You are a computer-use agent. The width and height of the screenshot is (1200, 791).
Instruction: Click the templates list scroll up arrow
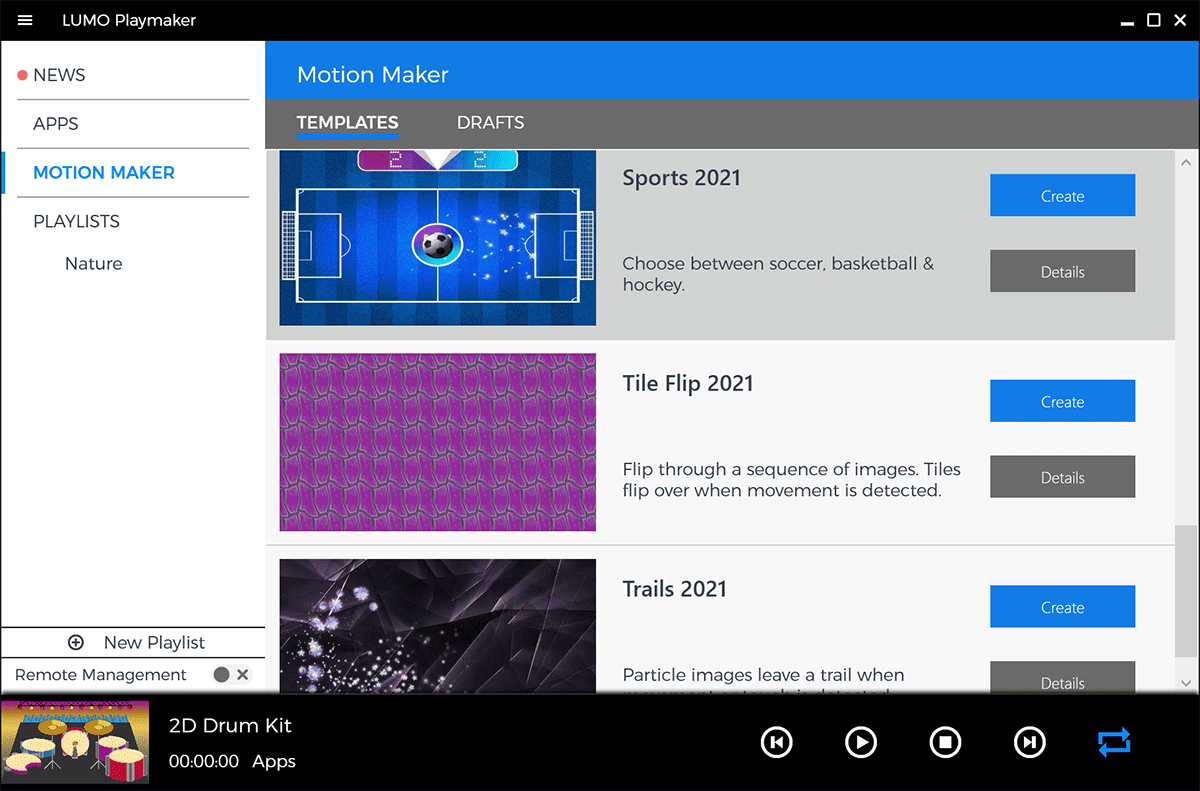pyautogui.click(x=1186, y=162)
